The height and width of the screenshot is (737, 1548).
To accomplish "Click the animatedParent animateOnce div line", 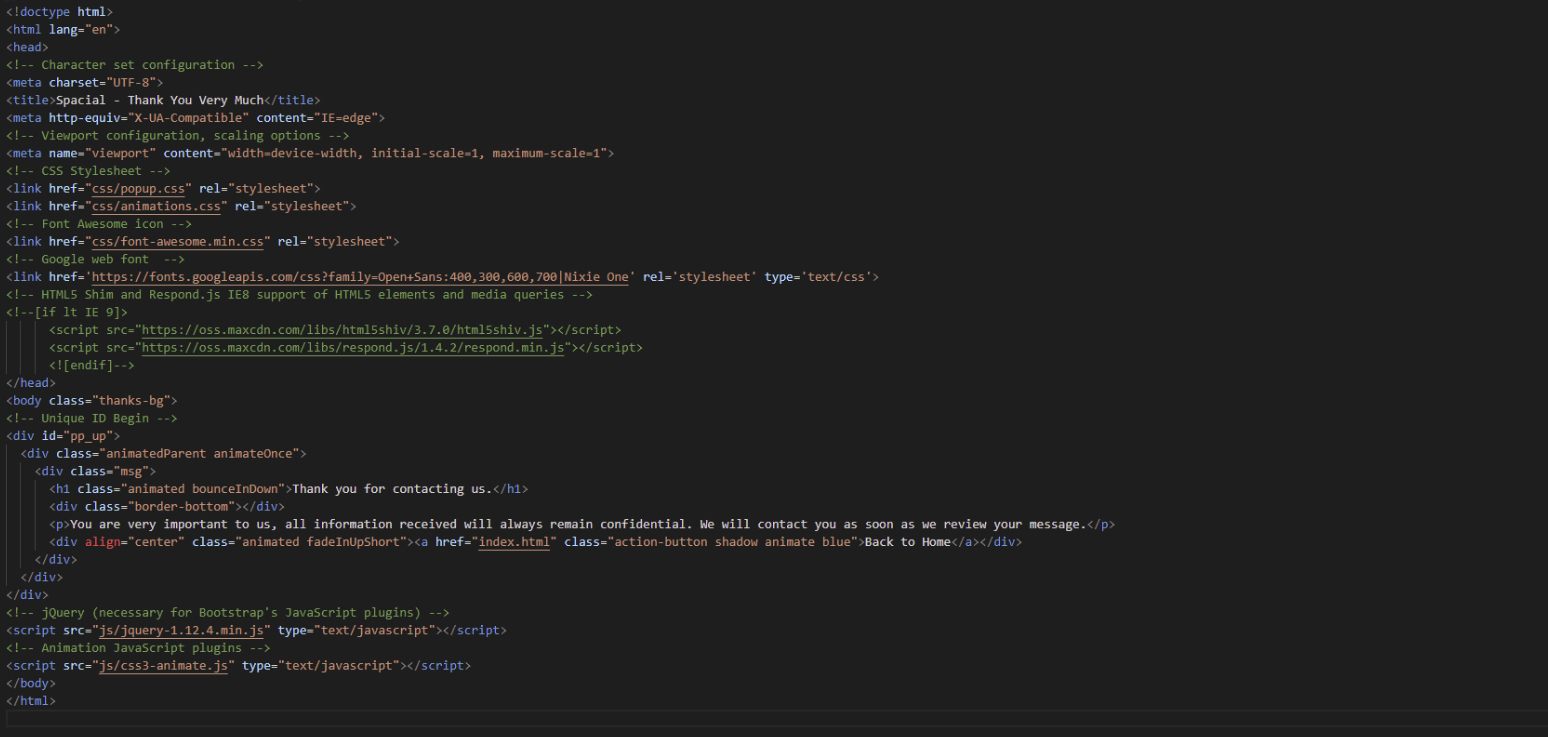I will [x=163, y=453].
